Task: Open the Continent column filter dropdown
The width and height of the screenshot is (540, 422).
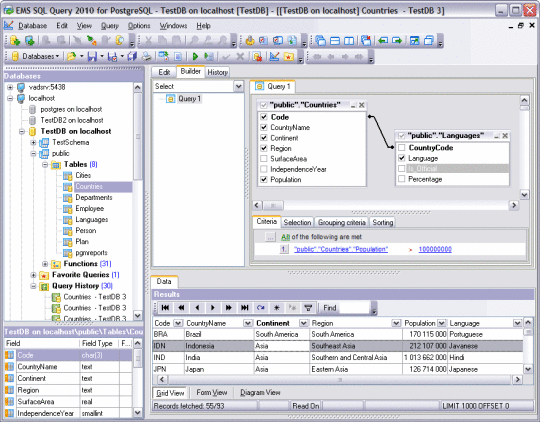Action: [x=303, y=323]
